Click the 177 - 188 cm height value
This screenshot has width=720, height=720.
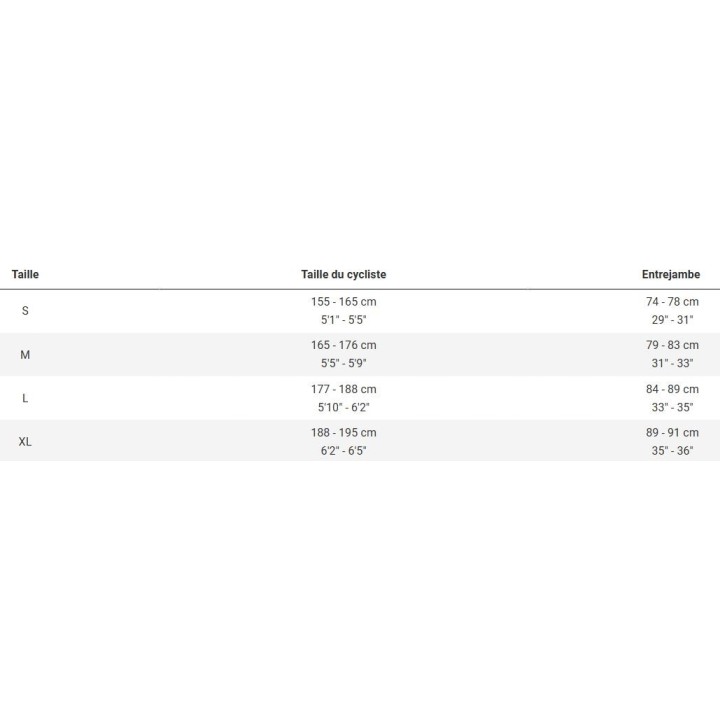click(x=343, y=389)
